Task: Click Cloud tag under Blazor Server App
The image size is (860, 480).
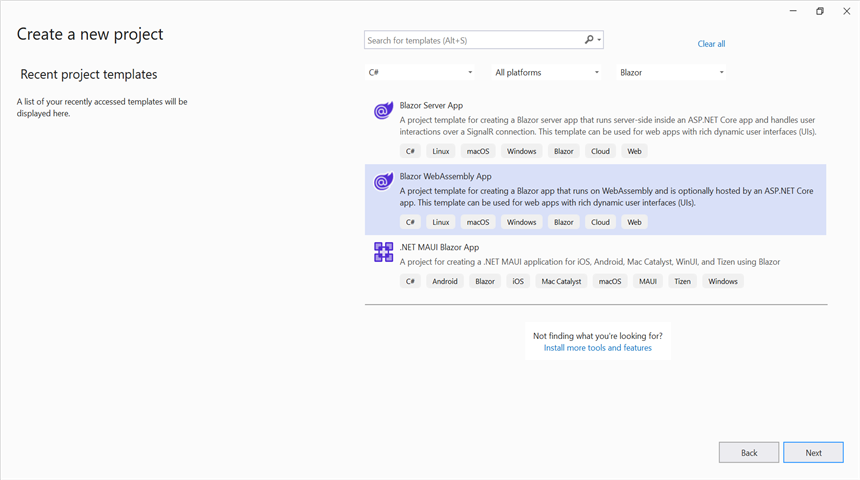Action: (600, 151)
